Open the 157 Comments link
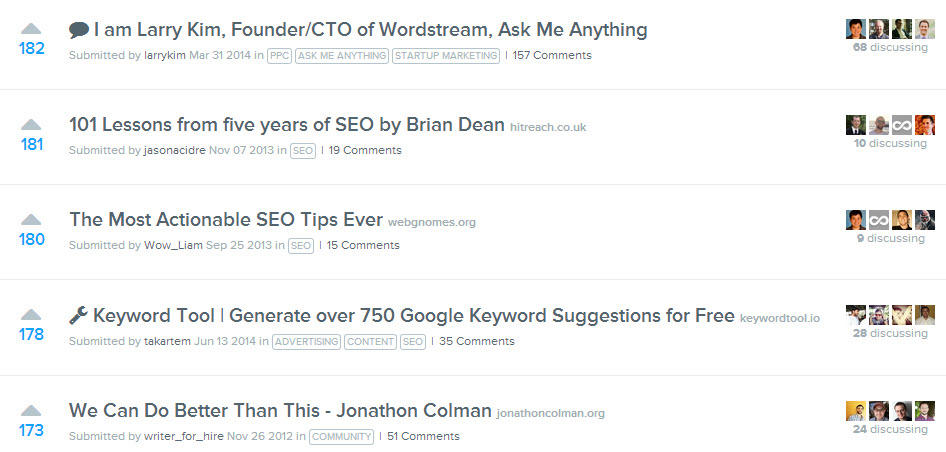The width and height of the screenshot is (946, 452). 552,56
